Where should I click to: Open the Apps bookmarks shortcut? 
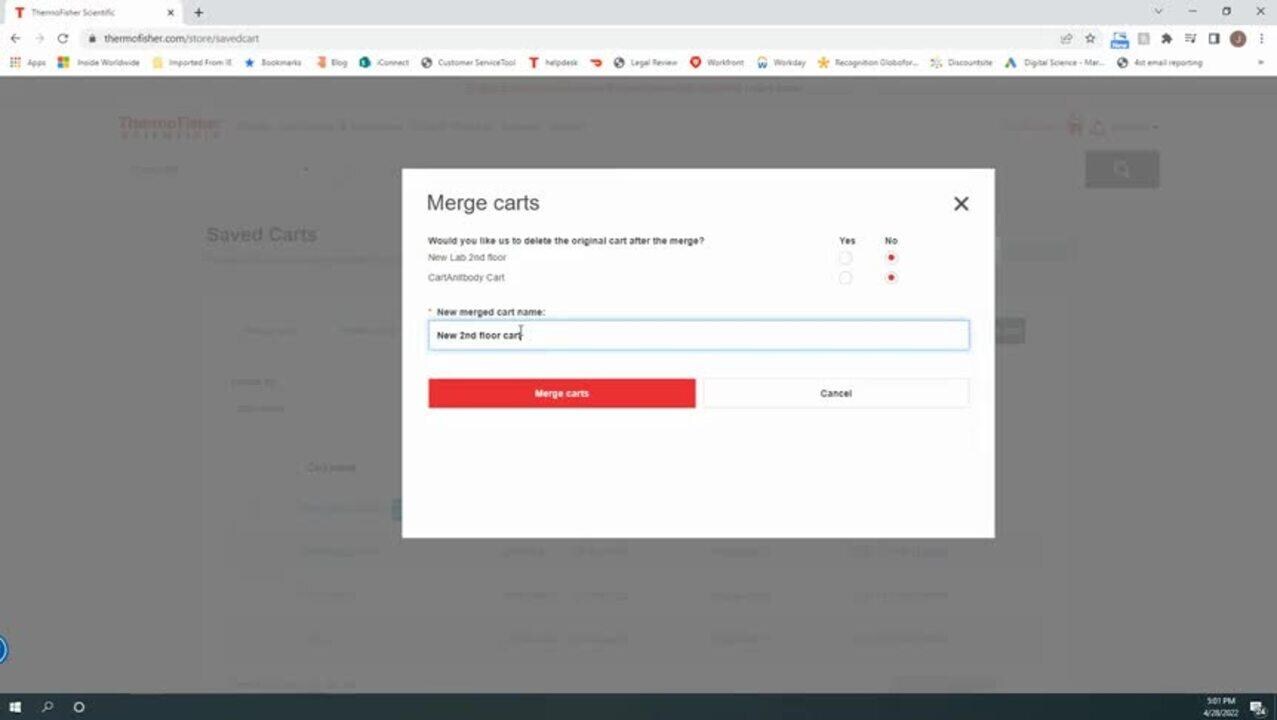[x=28, y=62]
